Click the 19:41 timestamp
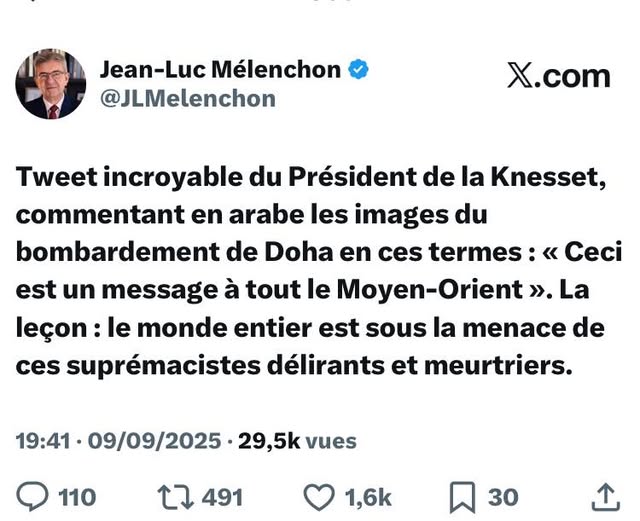The image size is (640, 521). tap(42, 440)
